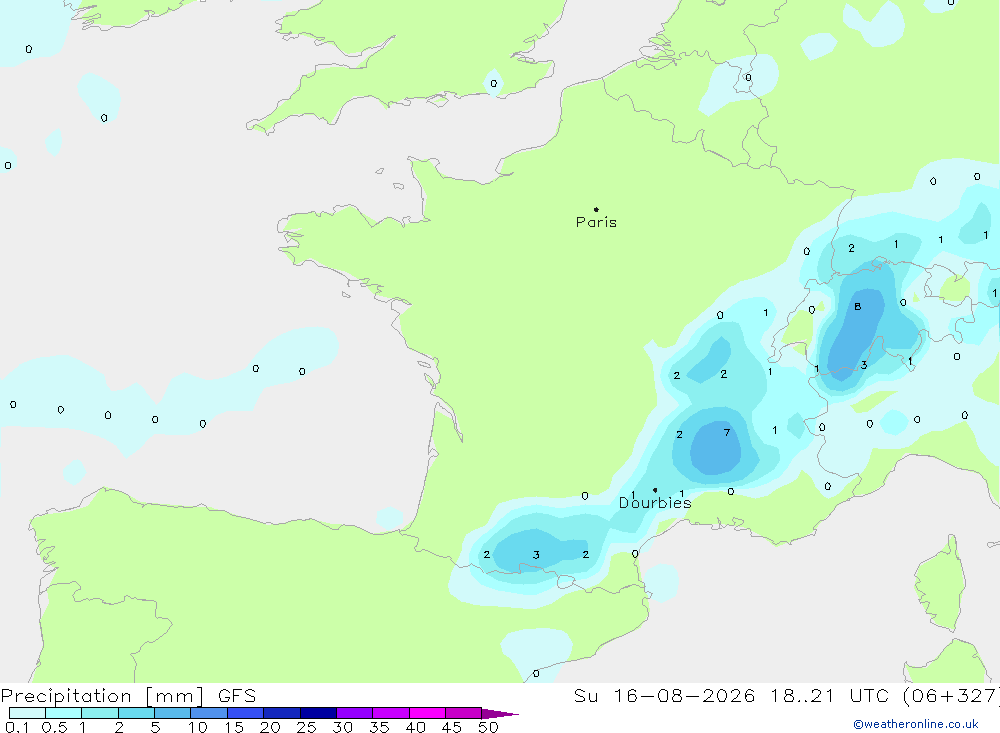Viewport: 1000px width, 733px height.
Task: Click the value '3' in the Pyrenees rain cell
Action: pyautogui.click(x=536, y=555)
